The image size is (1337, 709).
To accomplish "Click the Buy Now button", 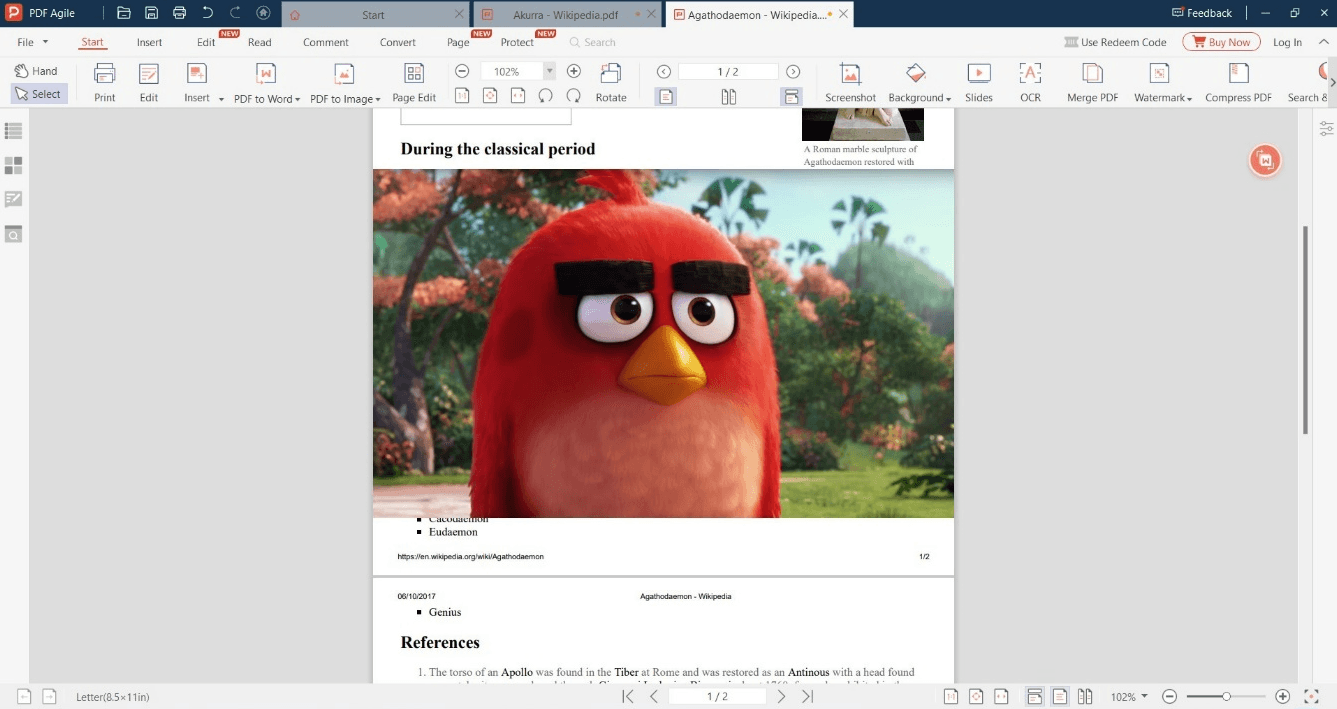I will click(x=1222, y=42).
